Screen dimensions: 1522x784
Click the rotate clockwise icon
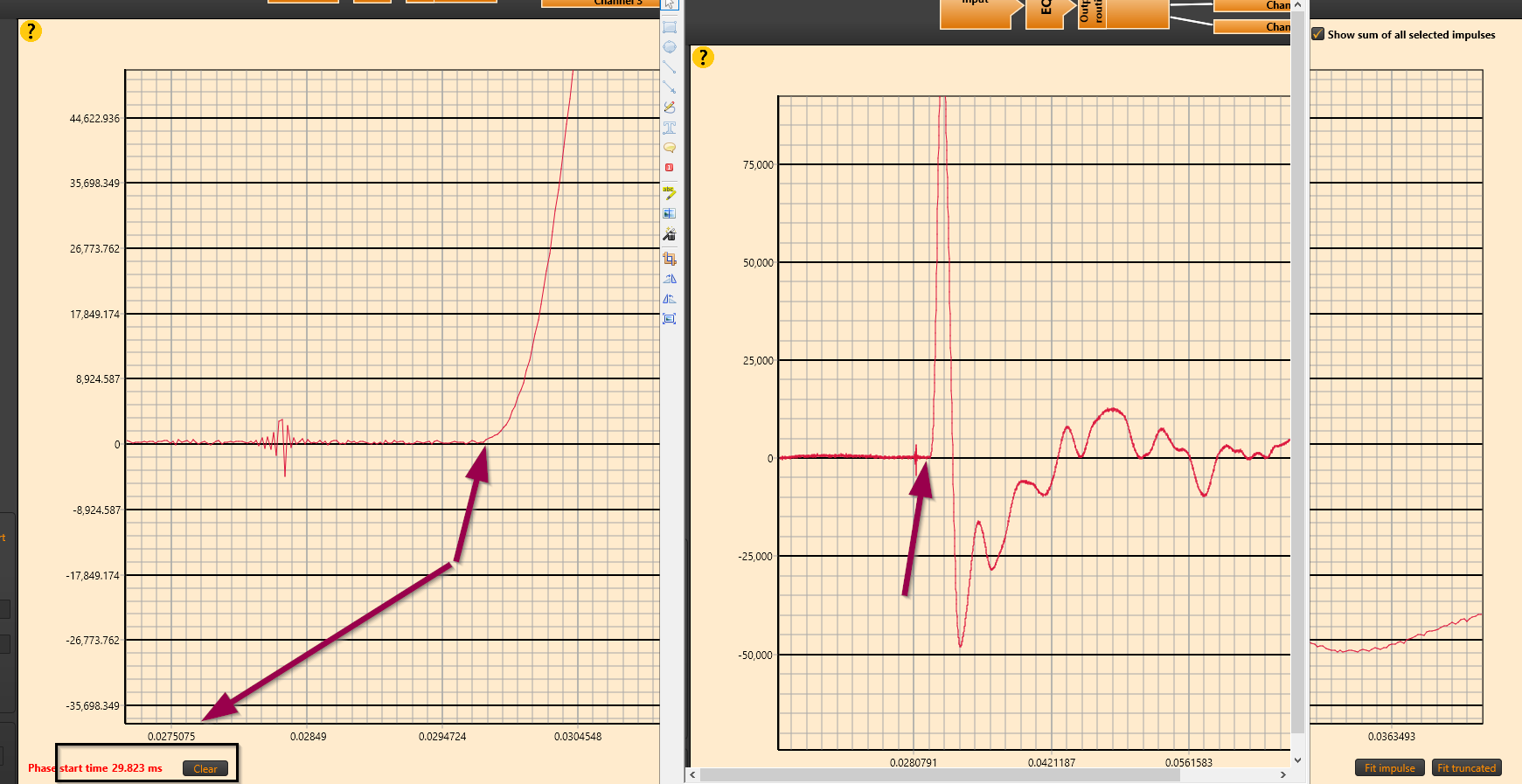coord(670,279)
